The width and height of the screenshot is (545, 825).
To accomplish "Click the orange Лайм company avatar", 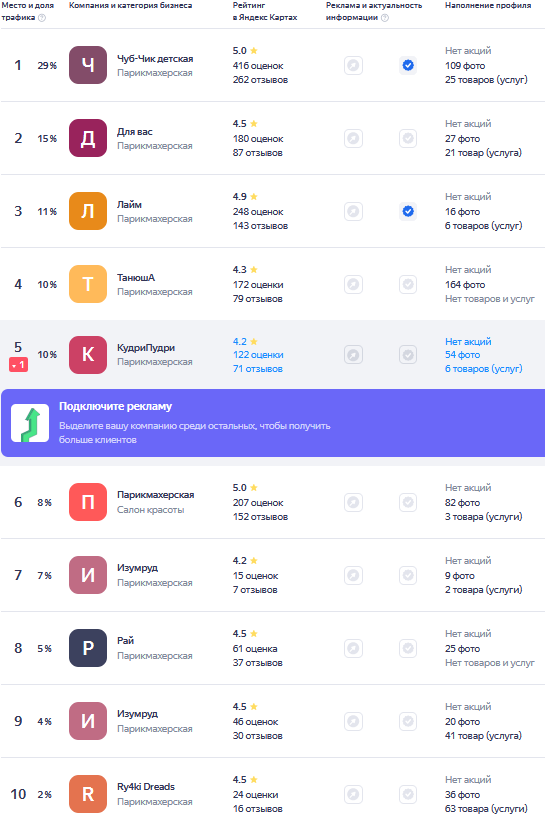I will (88, 211).
